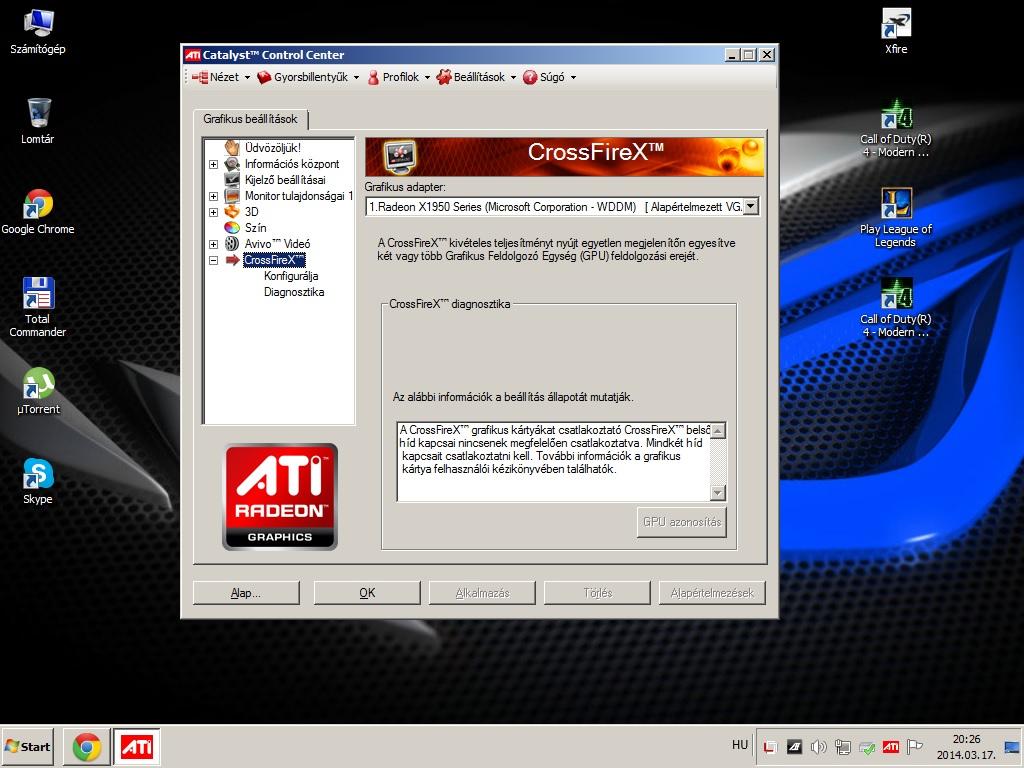Viewport: 1024px width, 768px height.
Task: Select Konfigurálja in the tree
Action: pos(291,276)
